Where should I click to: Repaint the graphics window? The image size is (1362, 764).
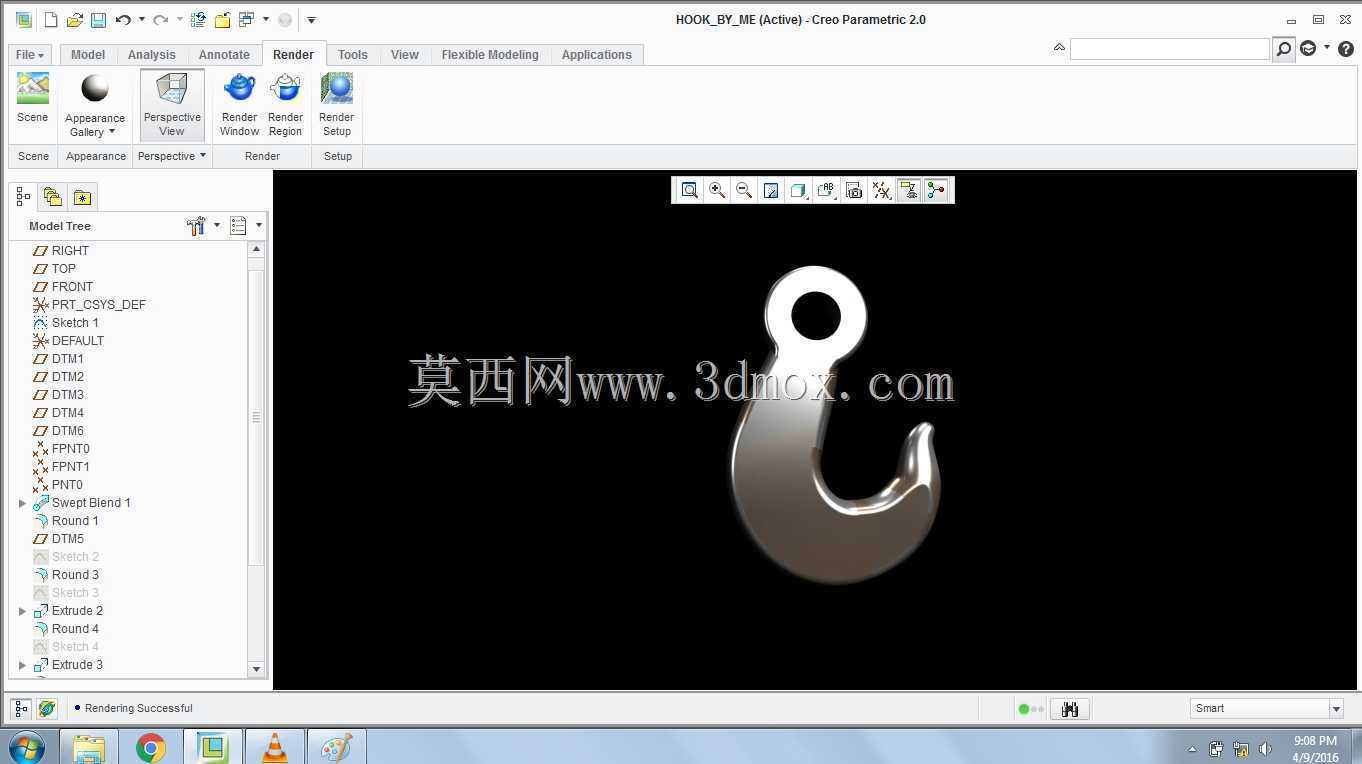[x=771, y=190]
